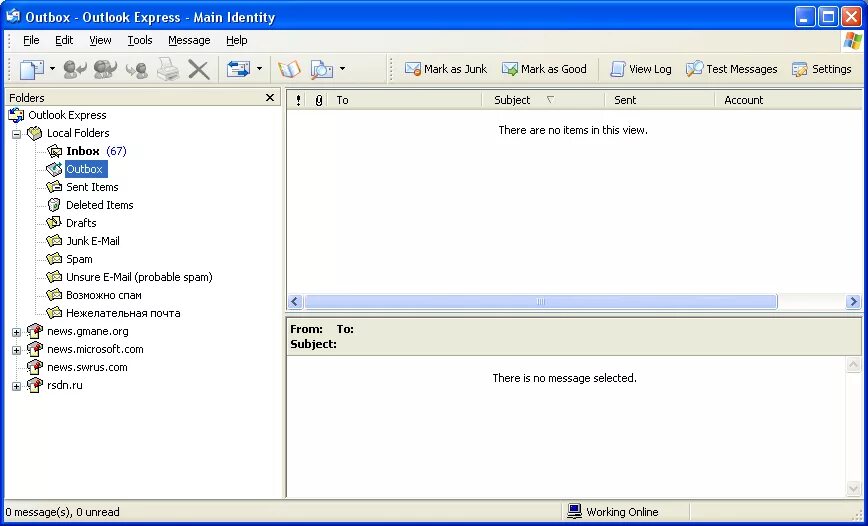Sort by the Sent column header
The width and height of the screenshot is (868, 526).
(x=660, y=100)
